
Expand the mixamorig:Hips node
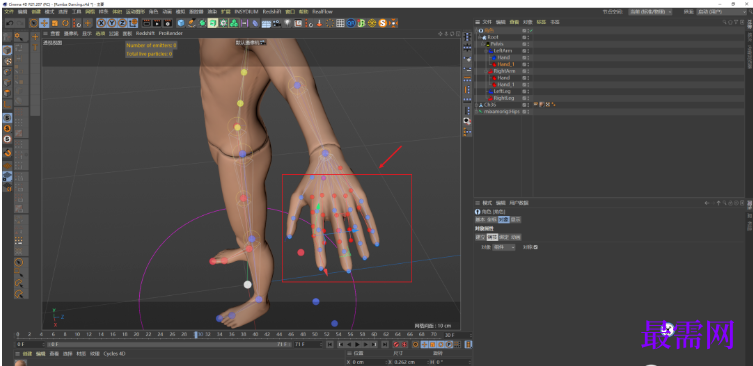pos(476,111)
